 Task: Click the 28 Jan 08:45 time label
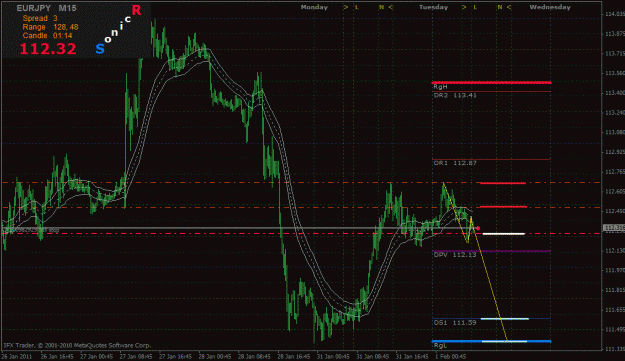(x=254, y=357)
